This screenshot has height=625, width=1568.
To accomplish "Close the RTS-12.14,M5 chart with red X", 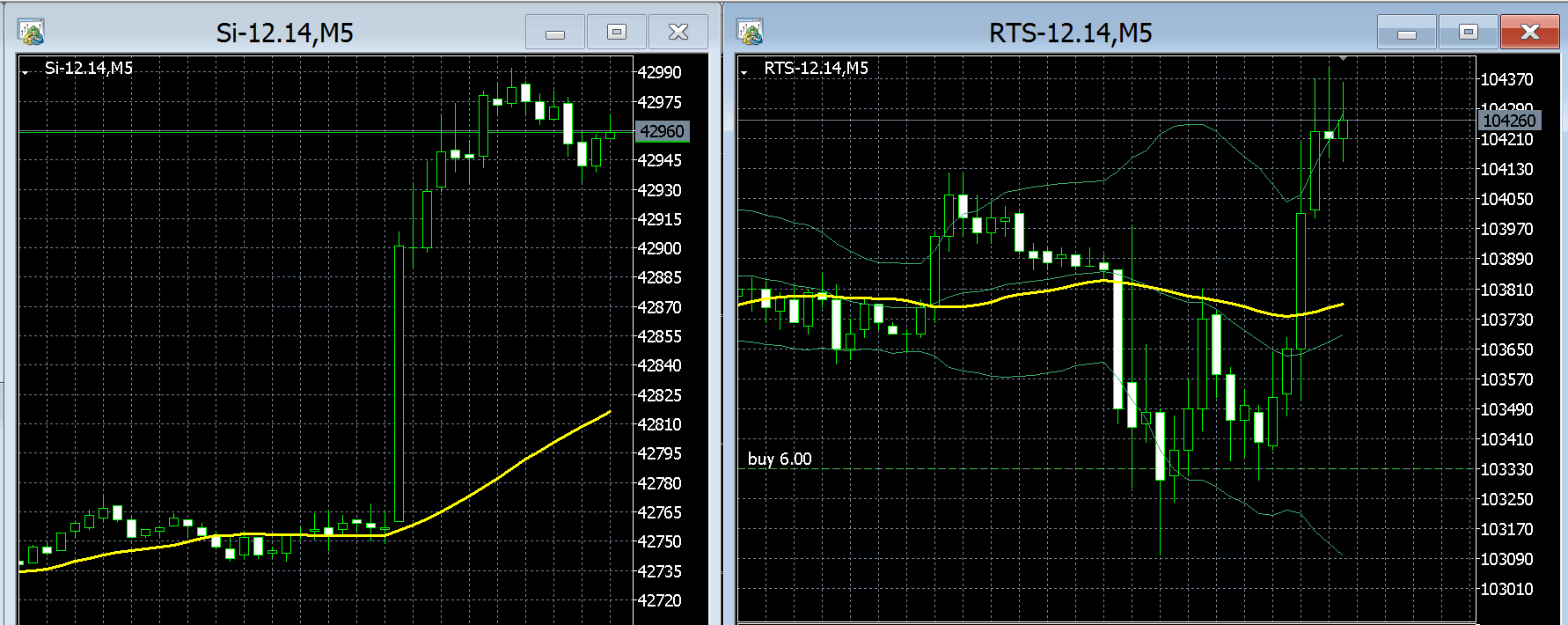I will (1529, 33).
